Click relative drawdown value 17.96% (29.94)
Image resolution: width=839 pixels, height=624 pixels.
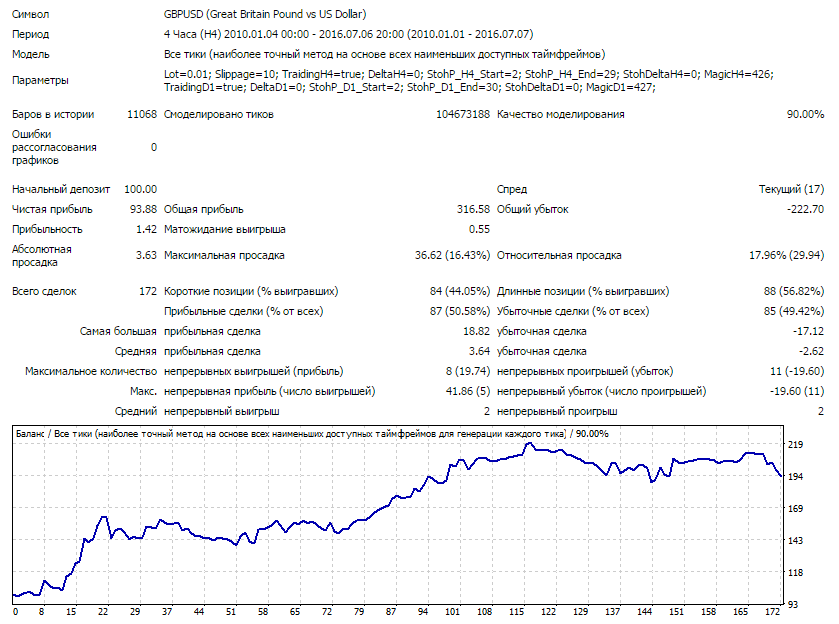pos(787,255)
